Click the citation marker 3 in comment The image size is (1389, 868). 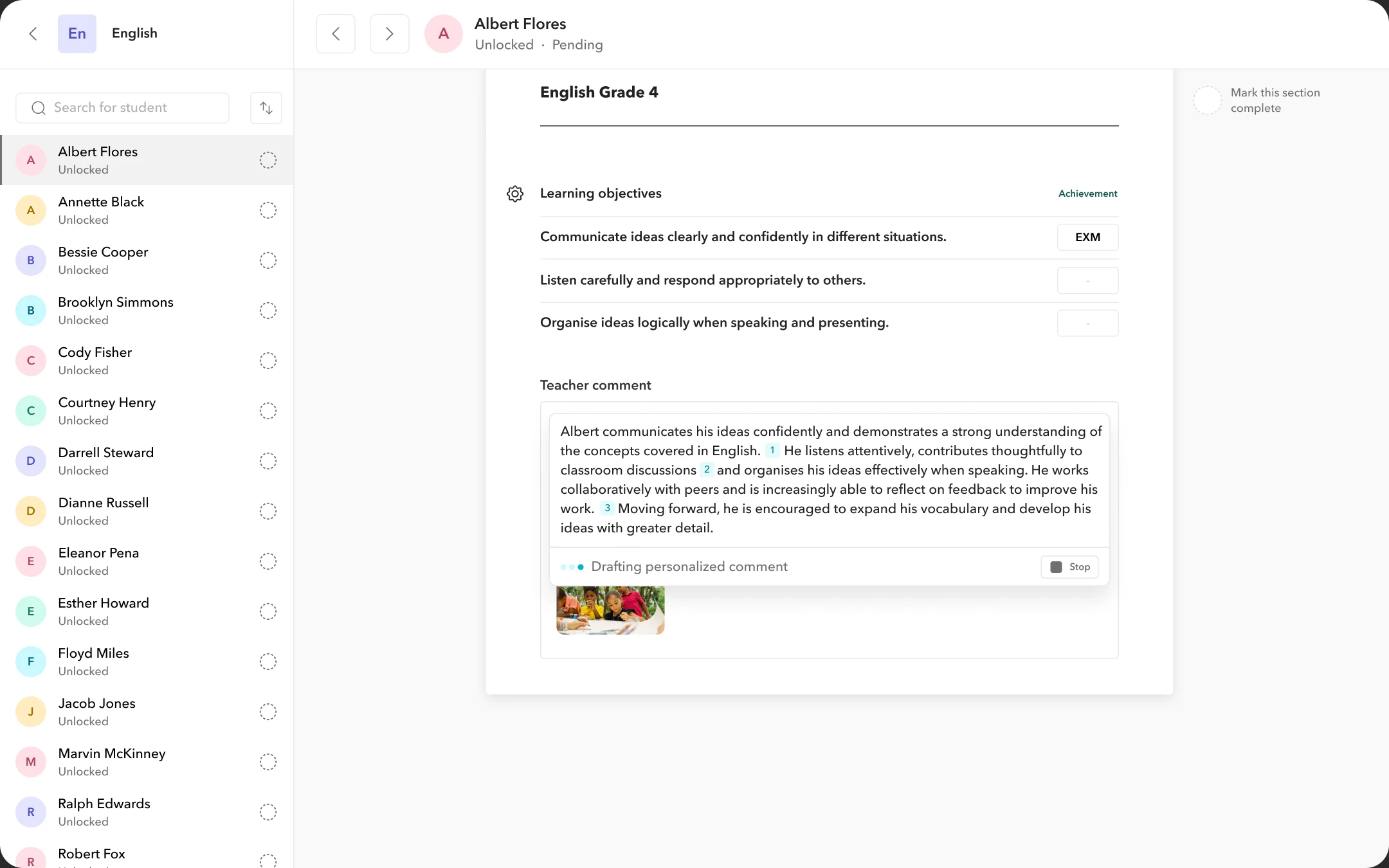pos(607,508)
